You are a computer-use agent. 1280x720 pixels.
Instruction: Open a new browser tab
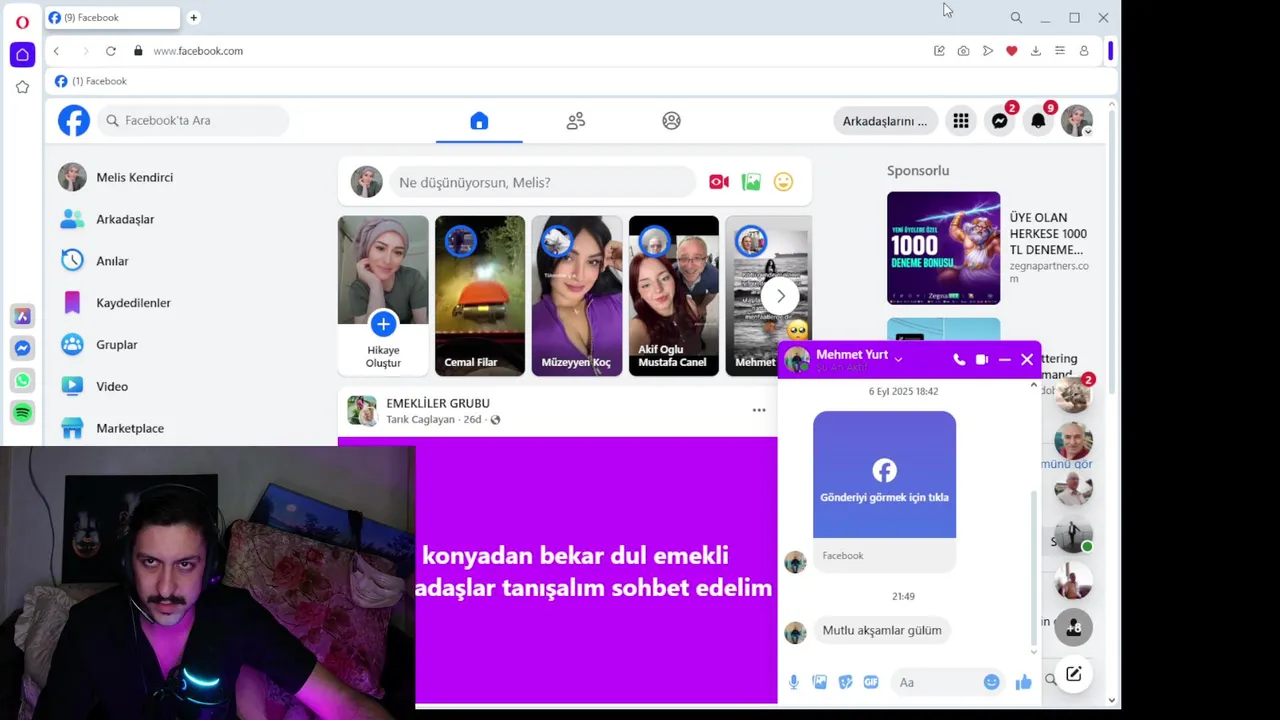pos(193,17)
